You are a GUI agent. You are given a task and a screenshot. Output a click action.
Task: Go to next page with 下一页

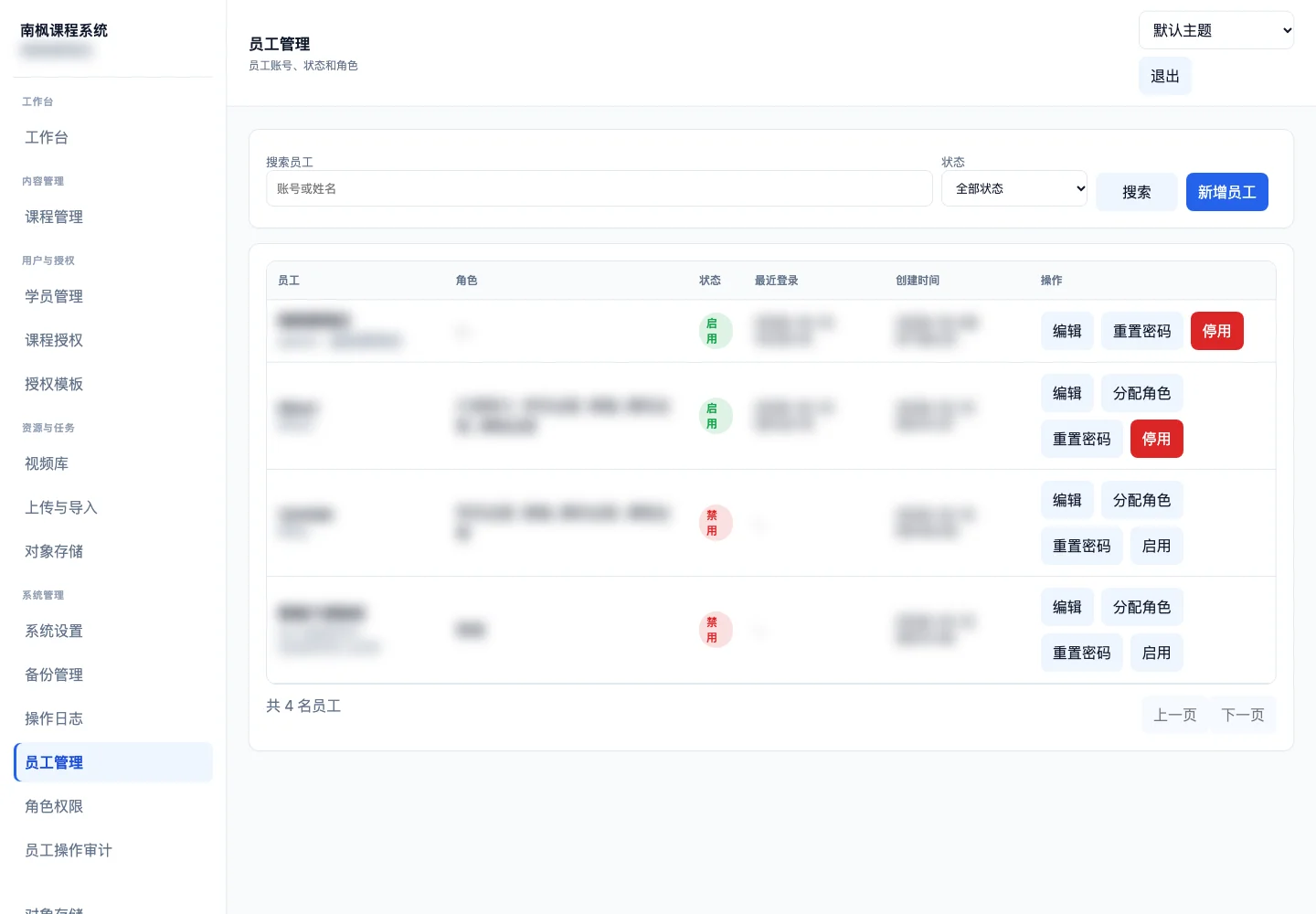(x=1242, y=715)
